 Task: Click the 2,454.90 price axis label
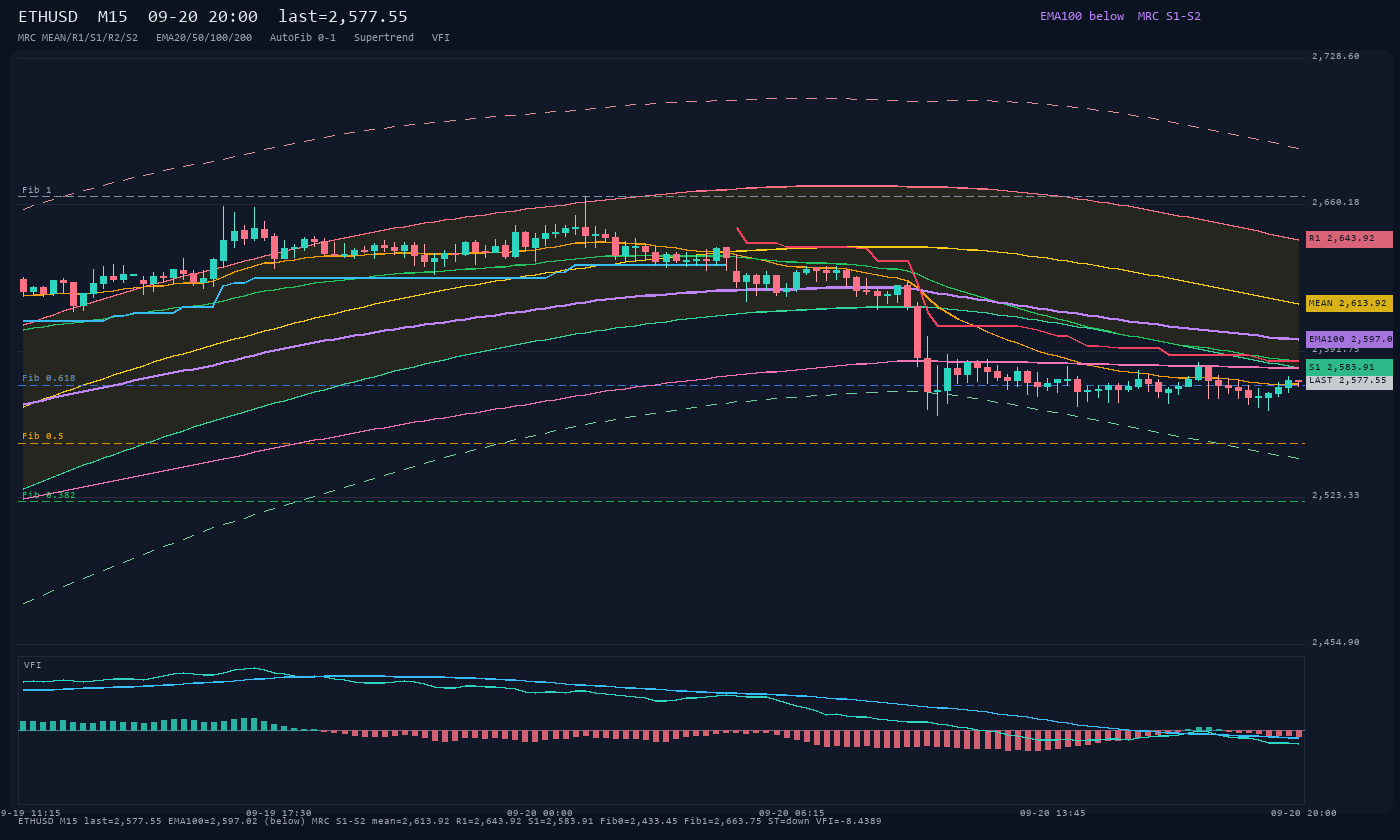click(1336, 643)
